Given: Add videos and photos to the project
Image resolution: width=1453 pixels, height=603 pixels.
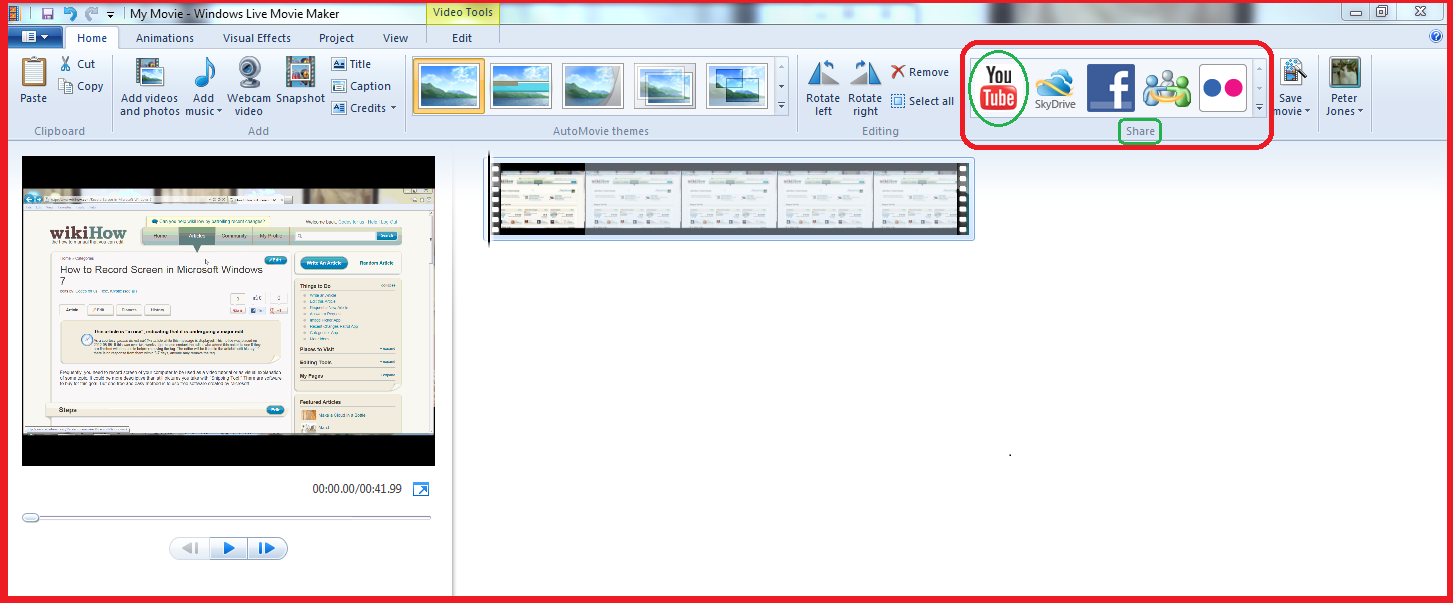Looking at the screenshot, I should coord(150,87).
